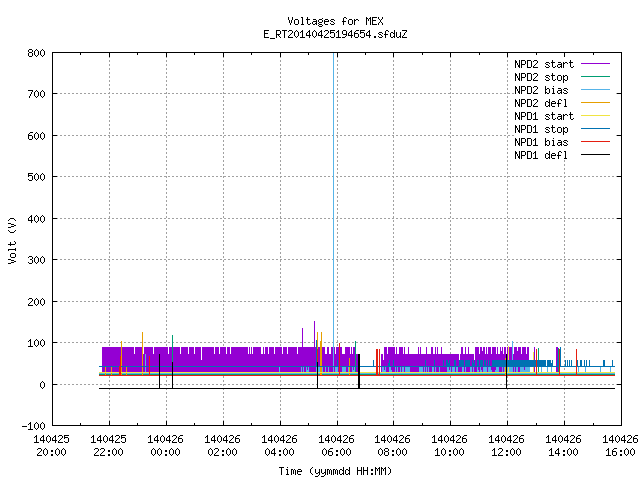Click the dark blue NPD1 stop legend line
640x480 pixels.
pyautogui.click(x=596, y=129)
